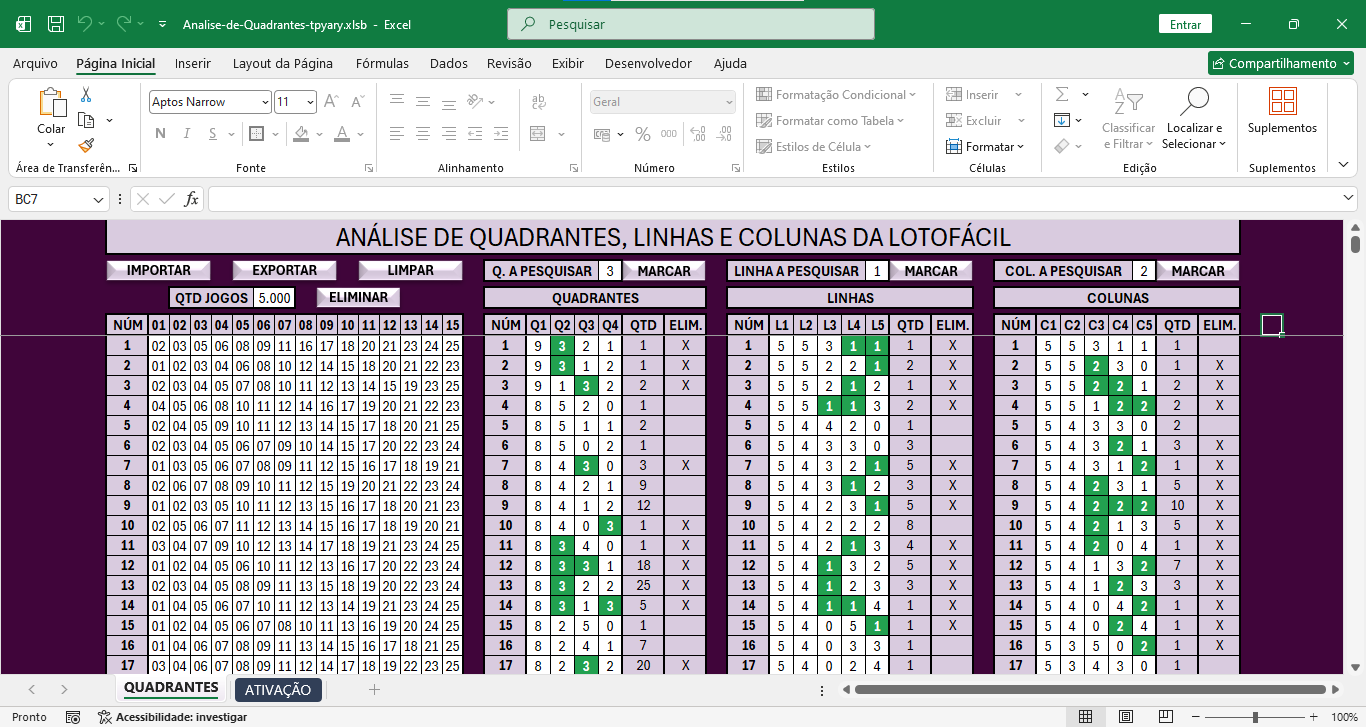Click the AutoSum sigma icon
1366x727 pixels.
pyautogui.click(x=1062, y=95)
